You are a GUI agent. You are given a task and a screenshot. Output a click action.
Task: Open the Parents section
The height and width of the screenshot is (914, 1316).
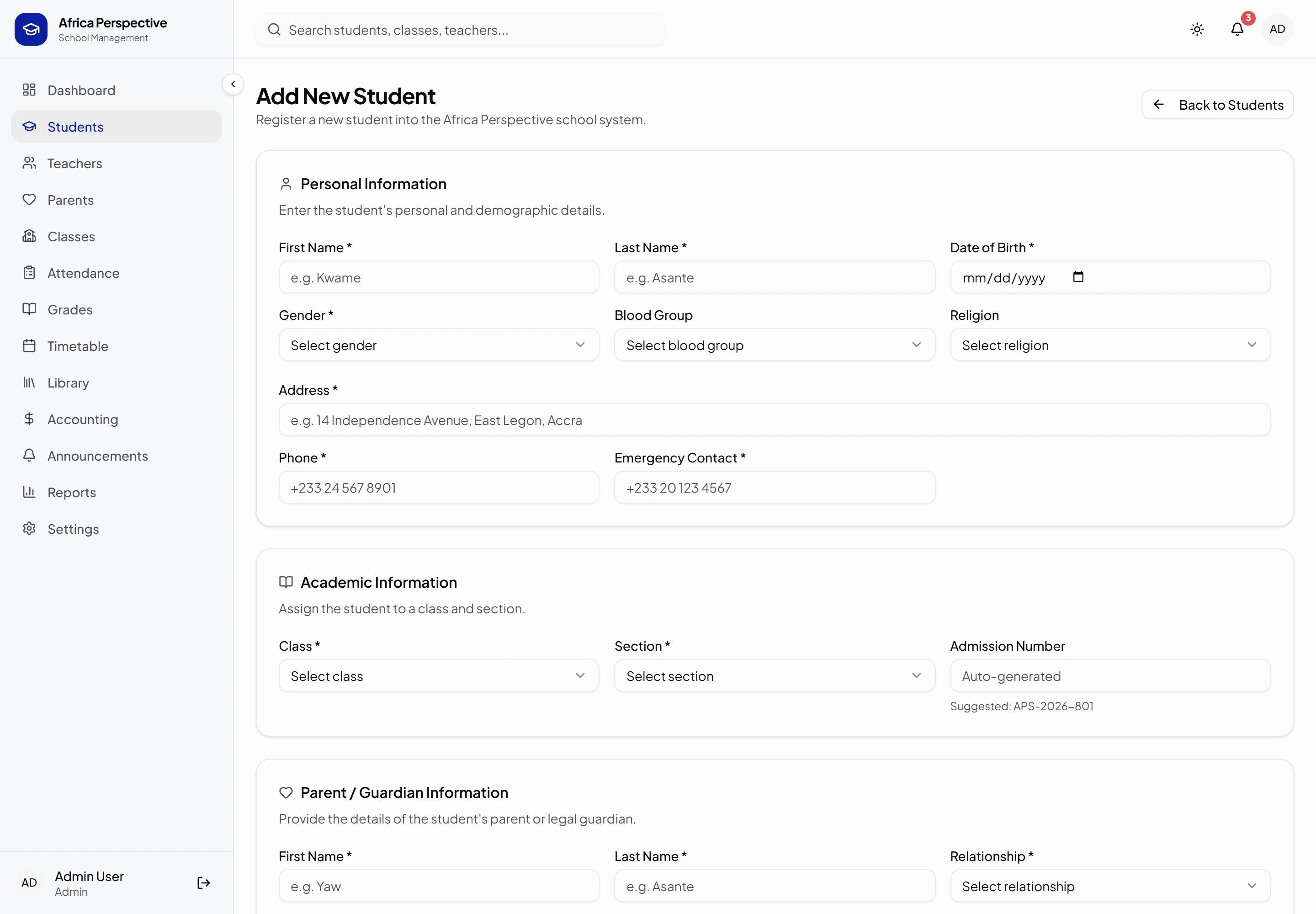point(116,200)
